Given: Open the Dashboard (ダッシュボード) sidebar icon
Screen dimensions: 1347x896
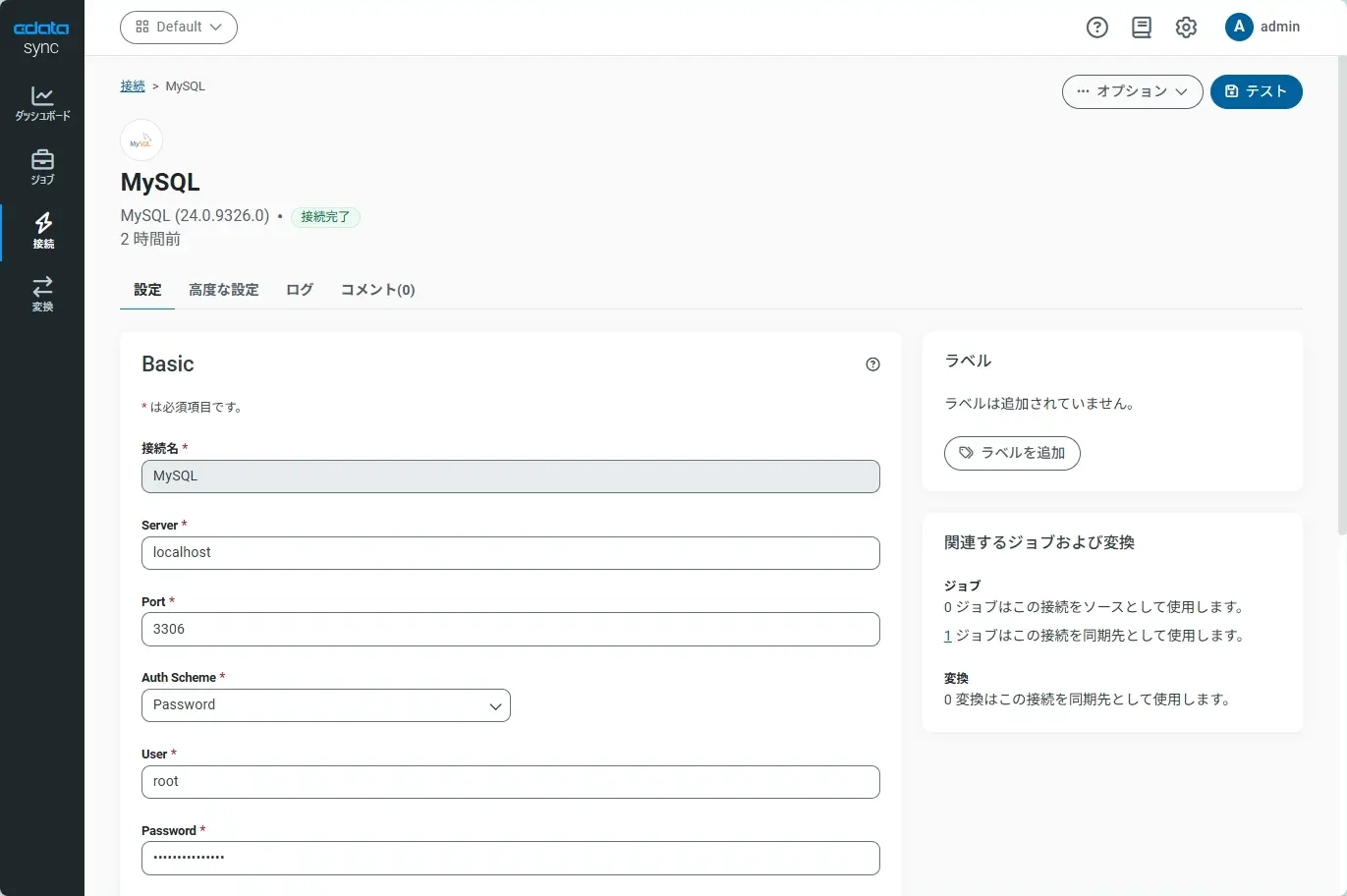Looking at the screenshot, I should (42, 104).
